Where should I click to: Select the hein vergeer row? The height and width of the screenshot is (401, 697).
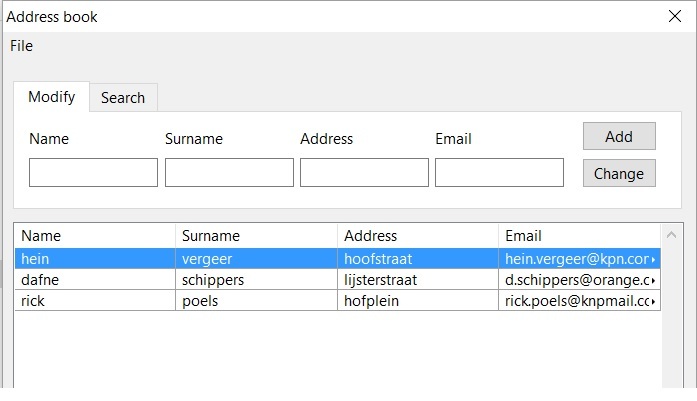point(338,259)
